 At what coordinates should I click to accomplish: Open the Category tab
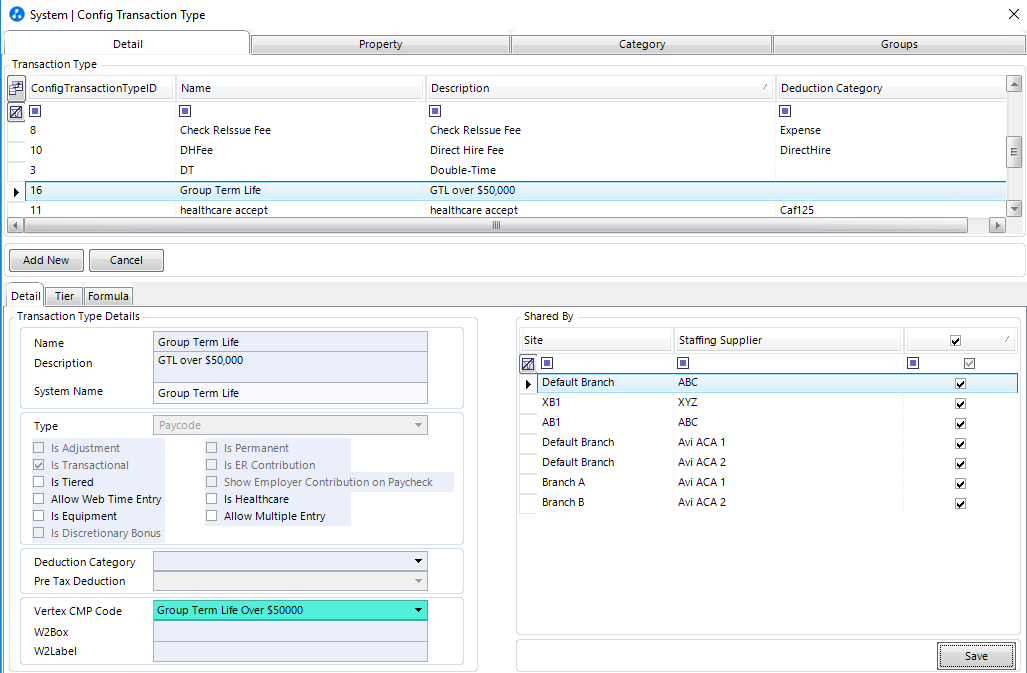pyautogui.click(x=642, y=44)
